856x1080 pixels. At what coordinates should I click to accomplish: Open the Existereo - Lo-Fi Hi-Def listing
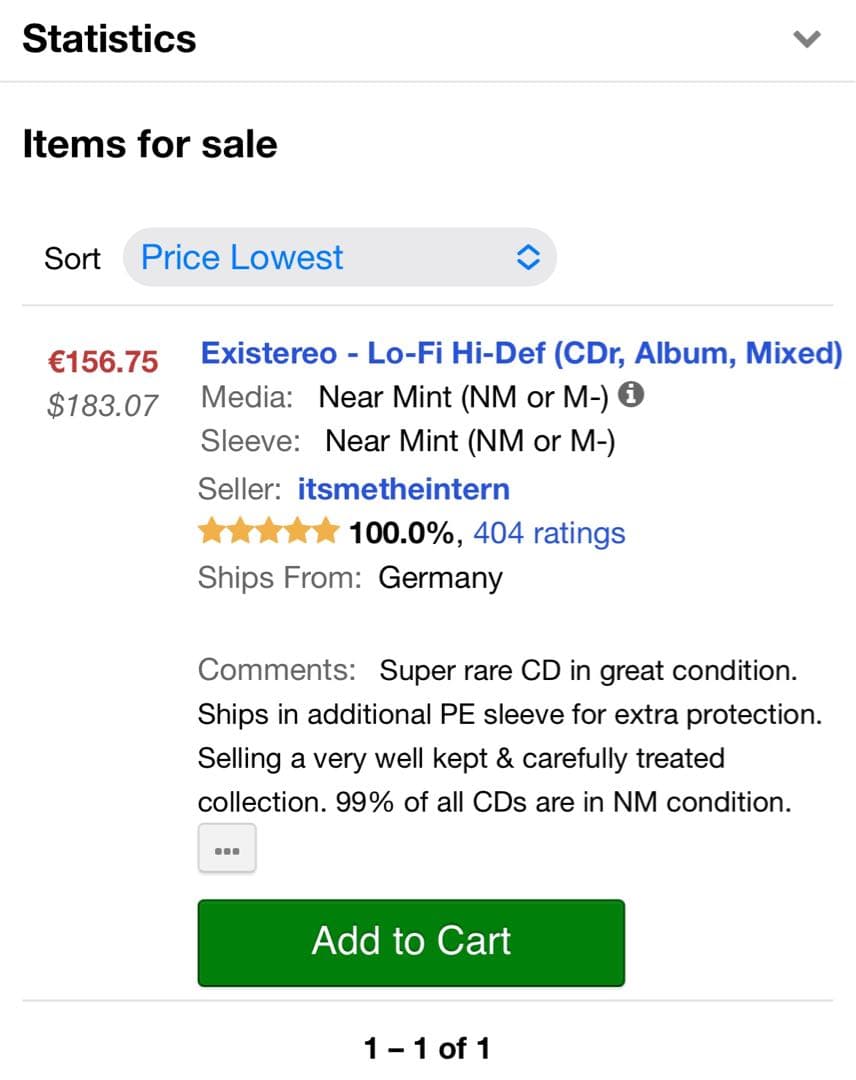click(x=521, y=353)
